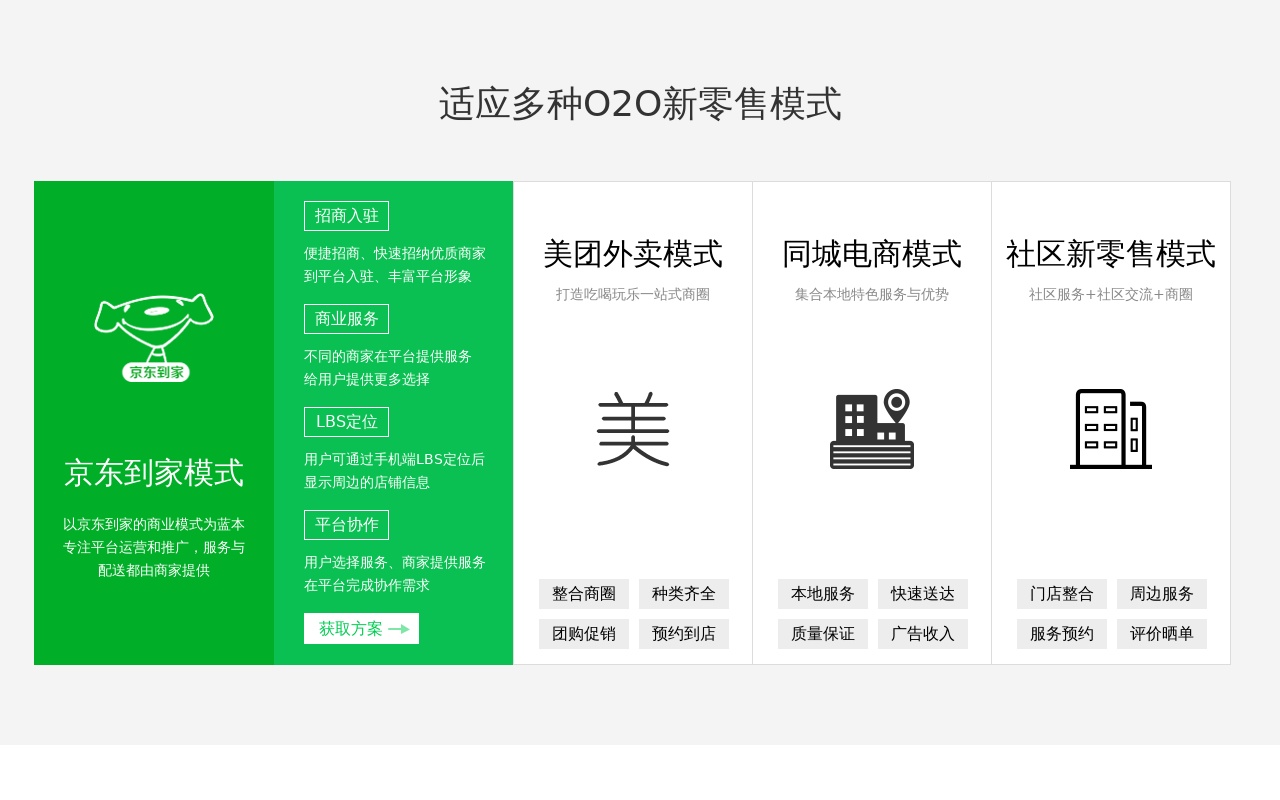The height and width of the screenshot is (800, 1280).
Task: Click subtitle 打造吃喝玩乐一站式商圈
Action: point(633,294)
